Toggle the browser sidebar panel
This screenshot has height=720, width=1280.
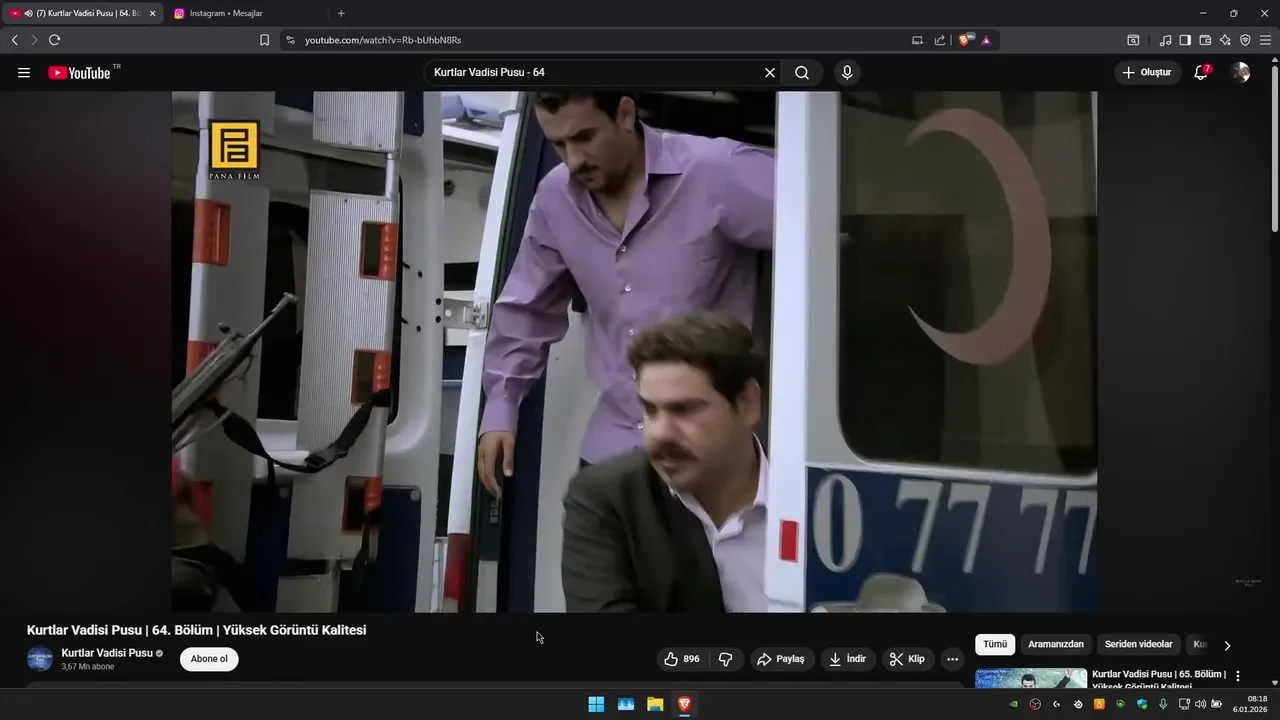(1185, 40)
